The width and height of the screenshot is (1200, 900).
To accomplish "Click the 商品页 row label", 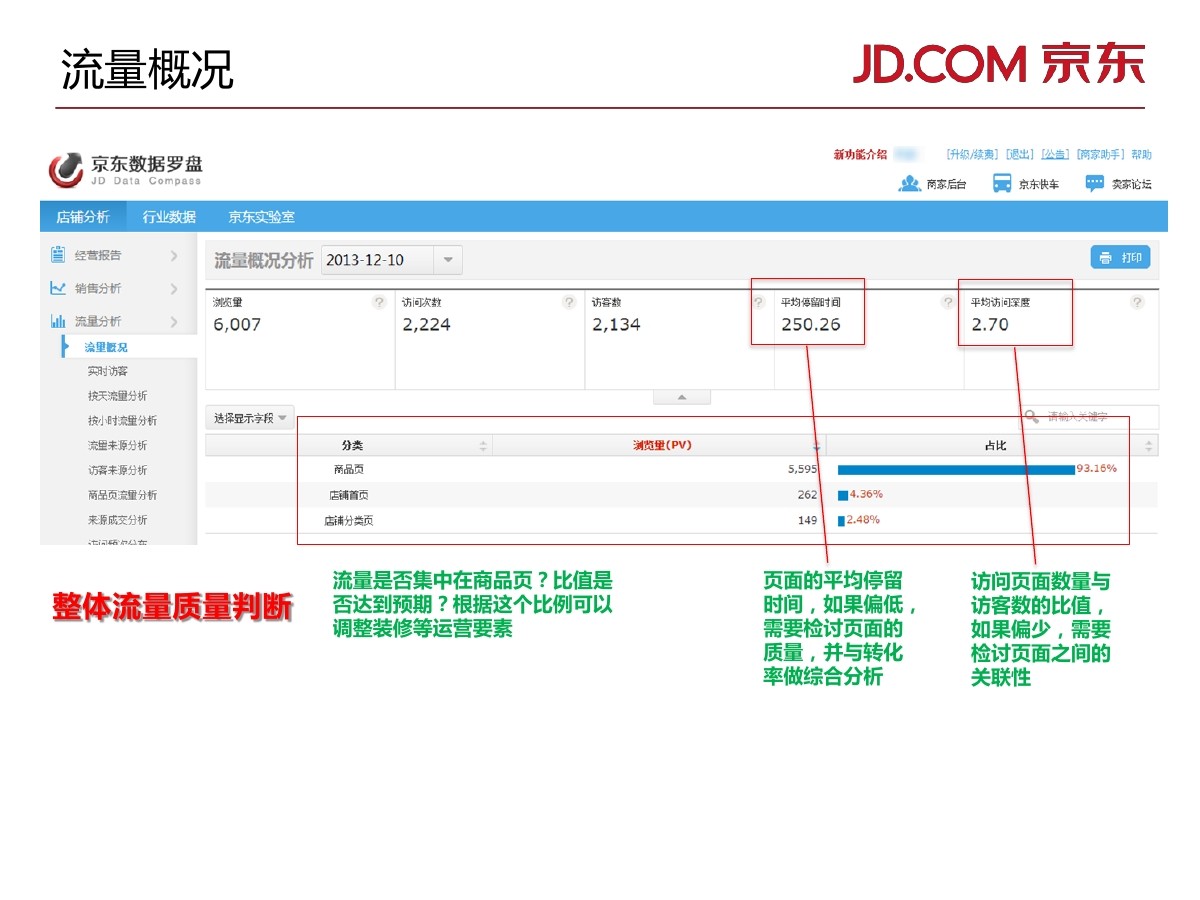I will 350,469.
